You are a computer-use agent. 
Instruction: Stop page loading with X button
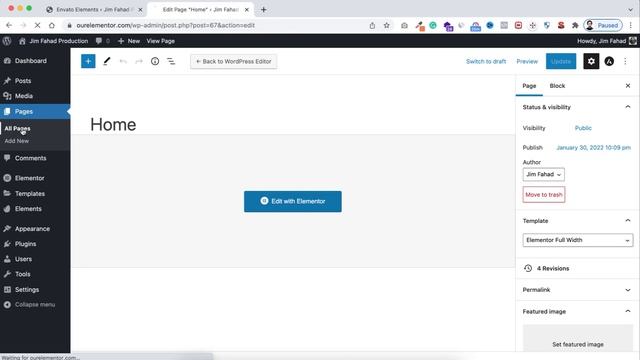pyautogui.click(x=37, y=25)
